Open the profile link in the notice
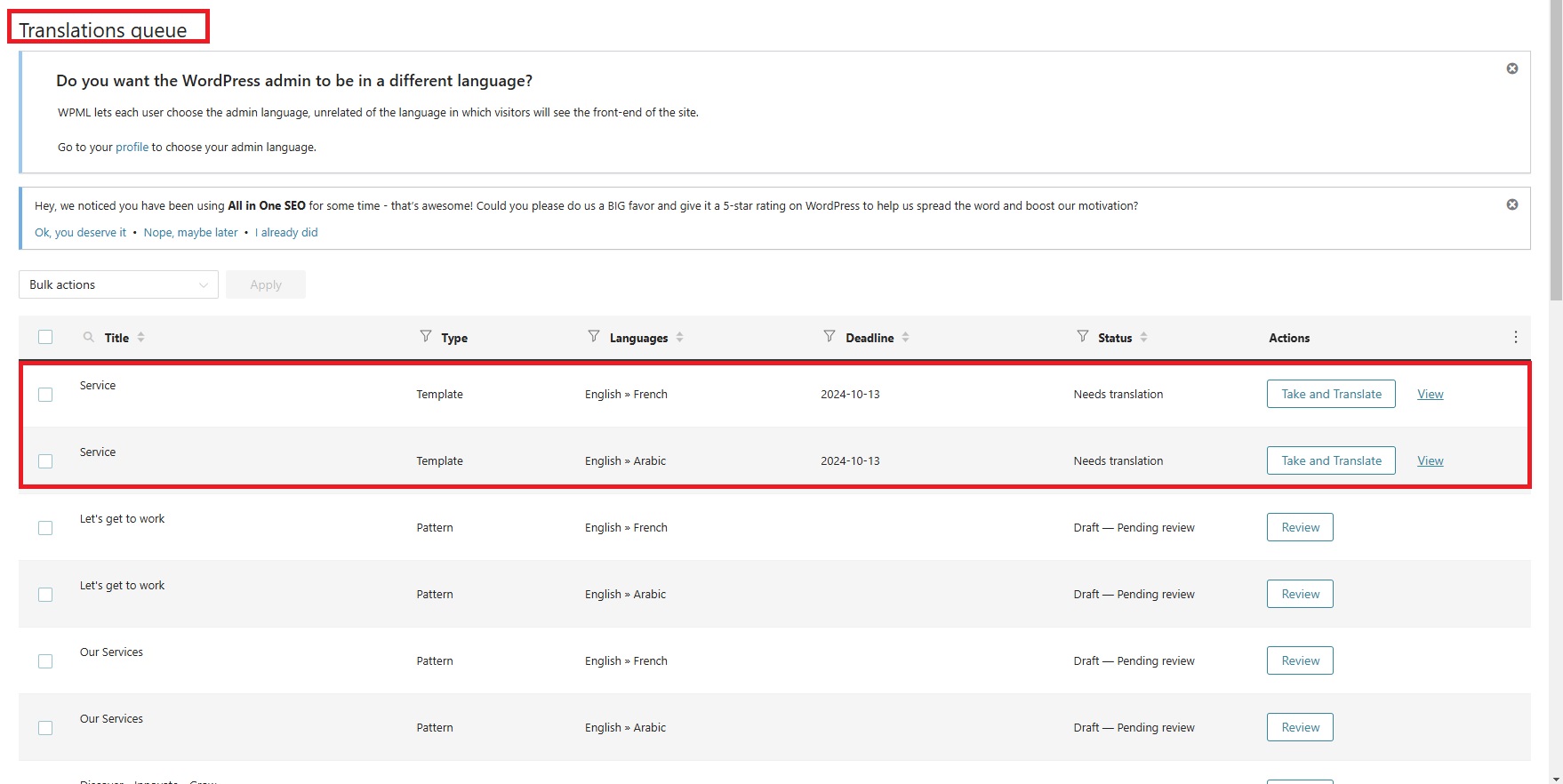Screen dimensions: 1563x784 click(x=132, y=147)
